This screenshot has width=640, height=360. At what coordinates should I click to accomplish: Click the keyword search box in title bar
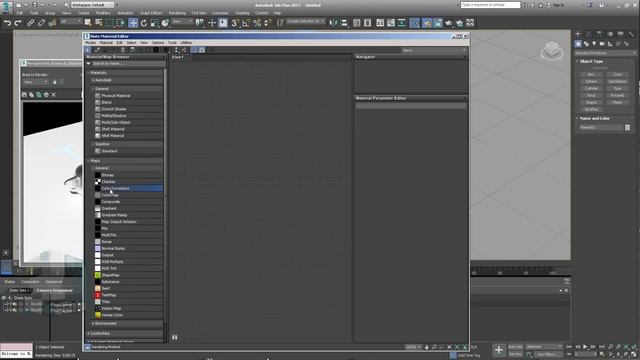pyautogui.click(x=490, y=5)
